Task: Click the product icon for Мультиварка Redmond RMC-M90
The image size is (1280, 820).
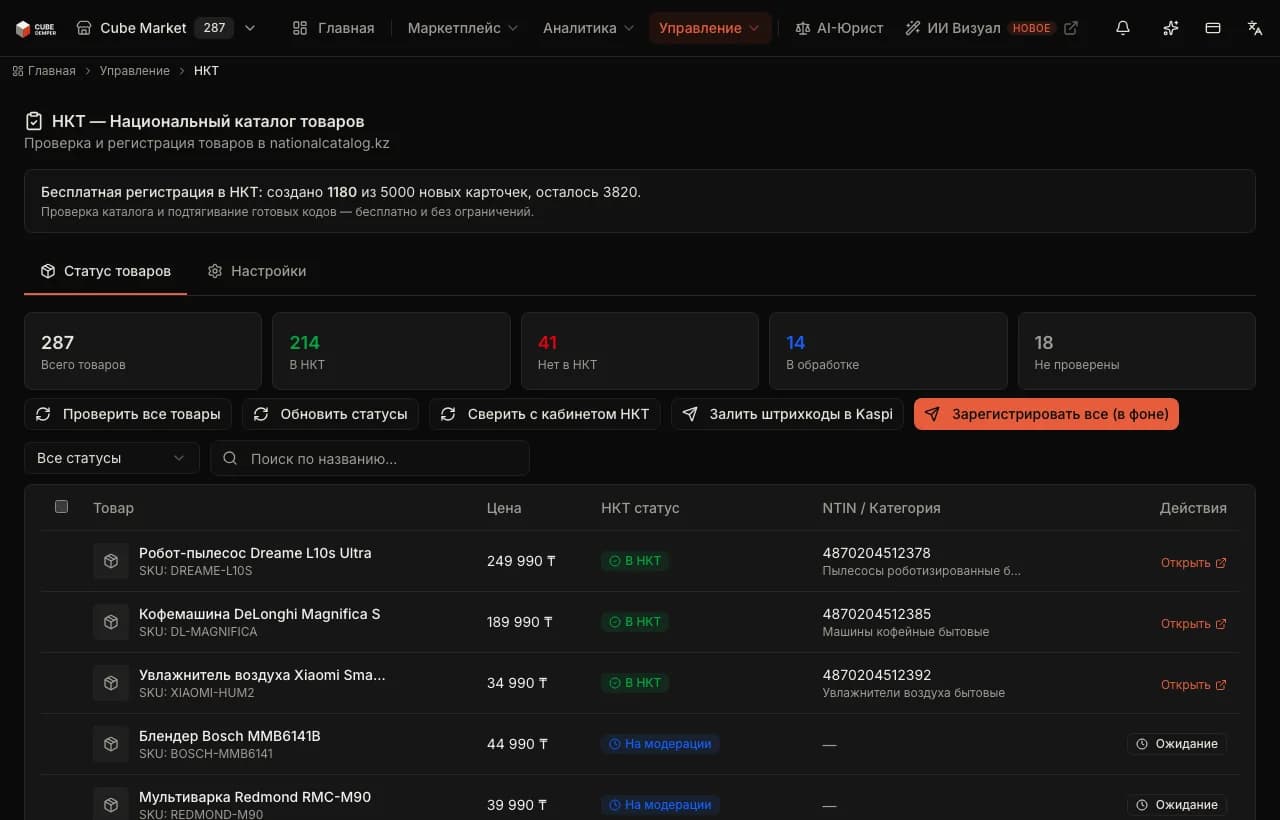Action: click(x=111, y=805)
